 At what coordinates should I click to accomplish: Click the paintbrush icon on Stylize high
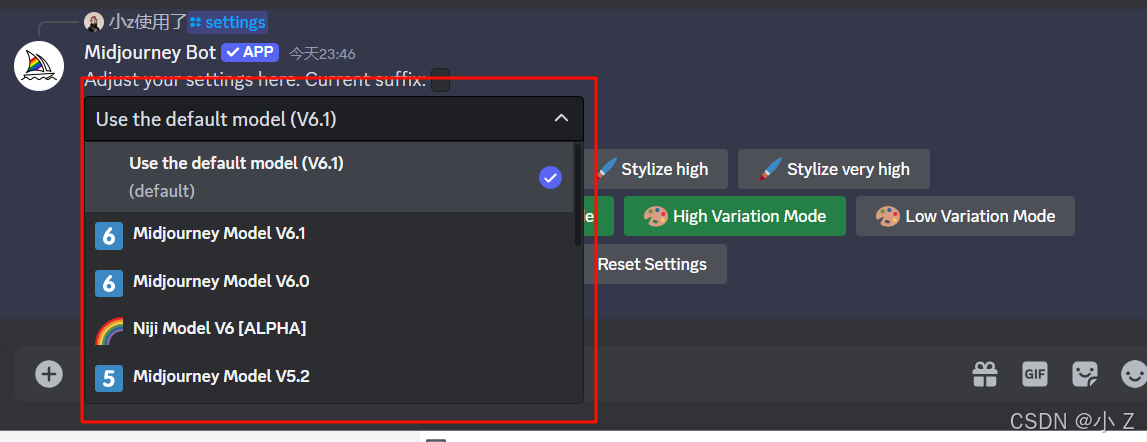(x=605, y=169)
